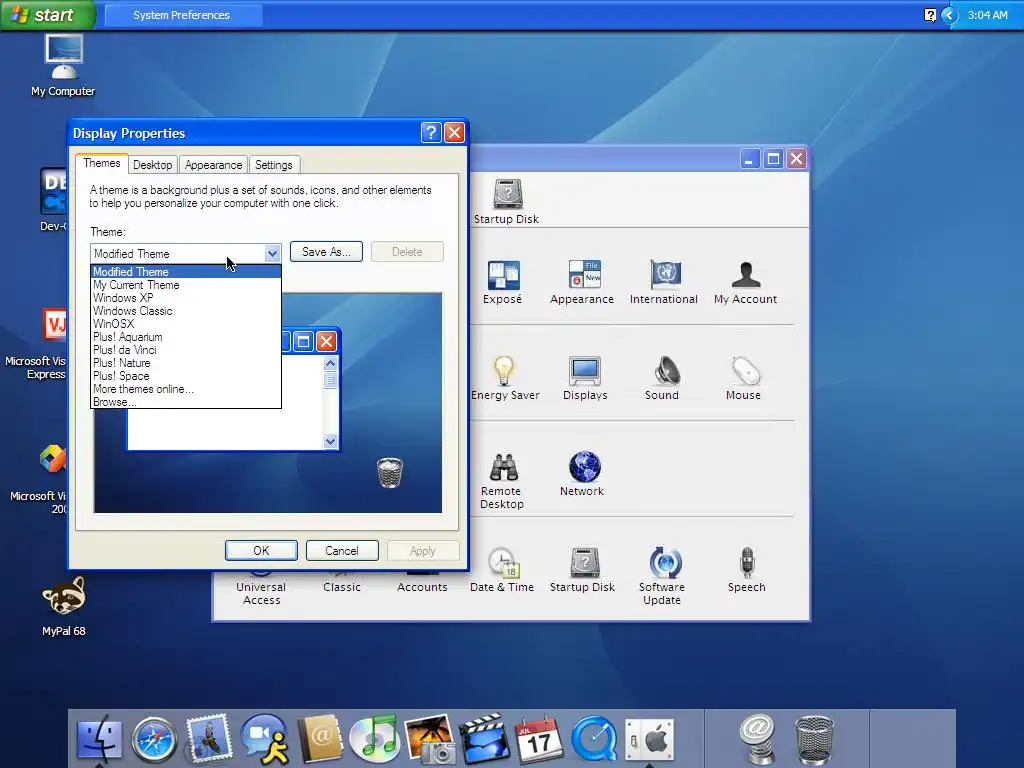Launch QuickTime Player from dock
The height and width of the screenshot is (768, 1024).
594,739
